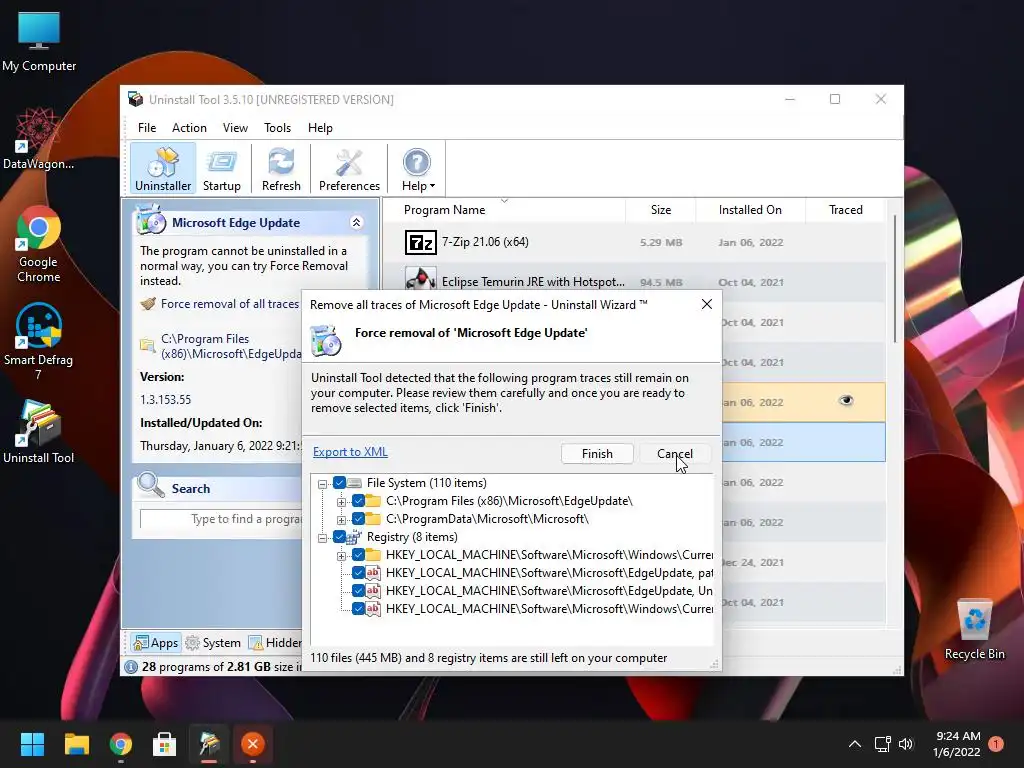Open Microsoft Store from the taskbar
The width and height of the screenshot is (1024, 768).
coord(165,744)
